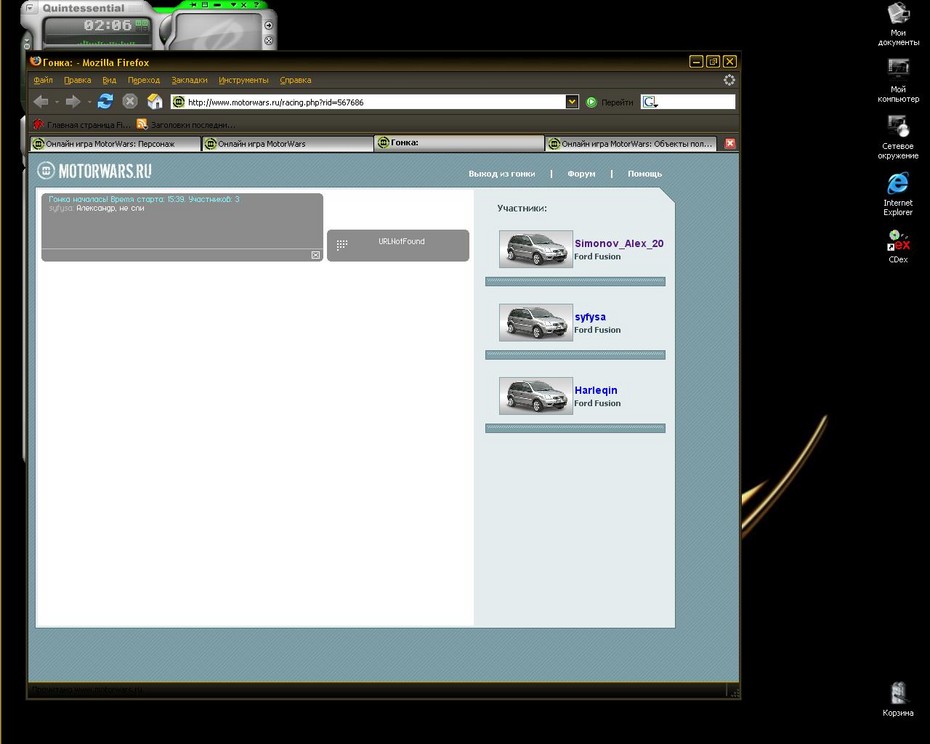The height and width of the screenshot is (744, 930).
Task: Click the Quintessential player help question mark
Action: (x=256, y=4)
